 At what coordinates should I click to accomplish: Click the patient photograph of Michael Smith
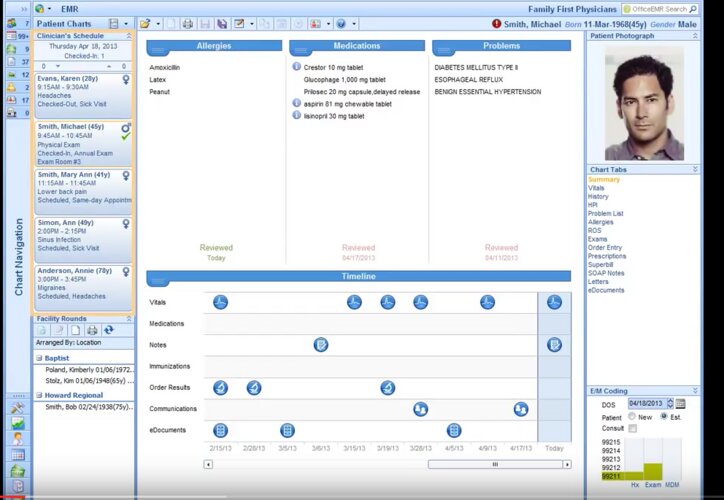(643, 100)
